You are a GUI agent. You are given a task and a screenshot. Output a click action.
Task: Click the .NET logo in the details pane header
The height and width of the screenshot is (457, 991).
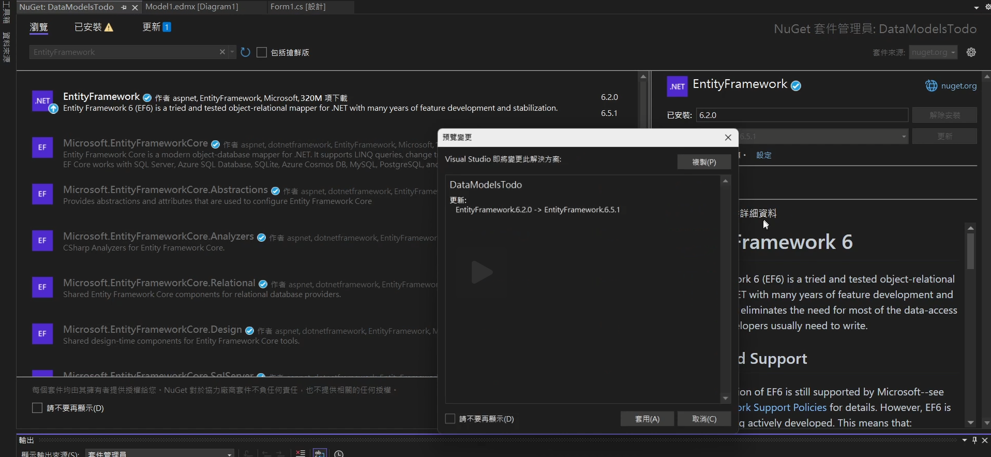click(677, 87)
